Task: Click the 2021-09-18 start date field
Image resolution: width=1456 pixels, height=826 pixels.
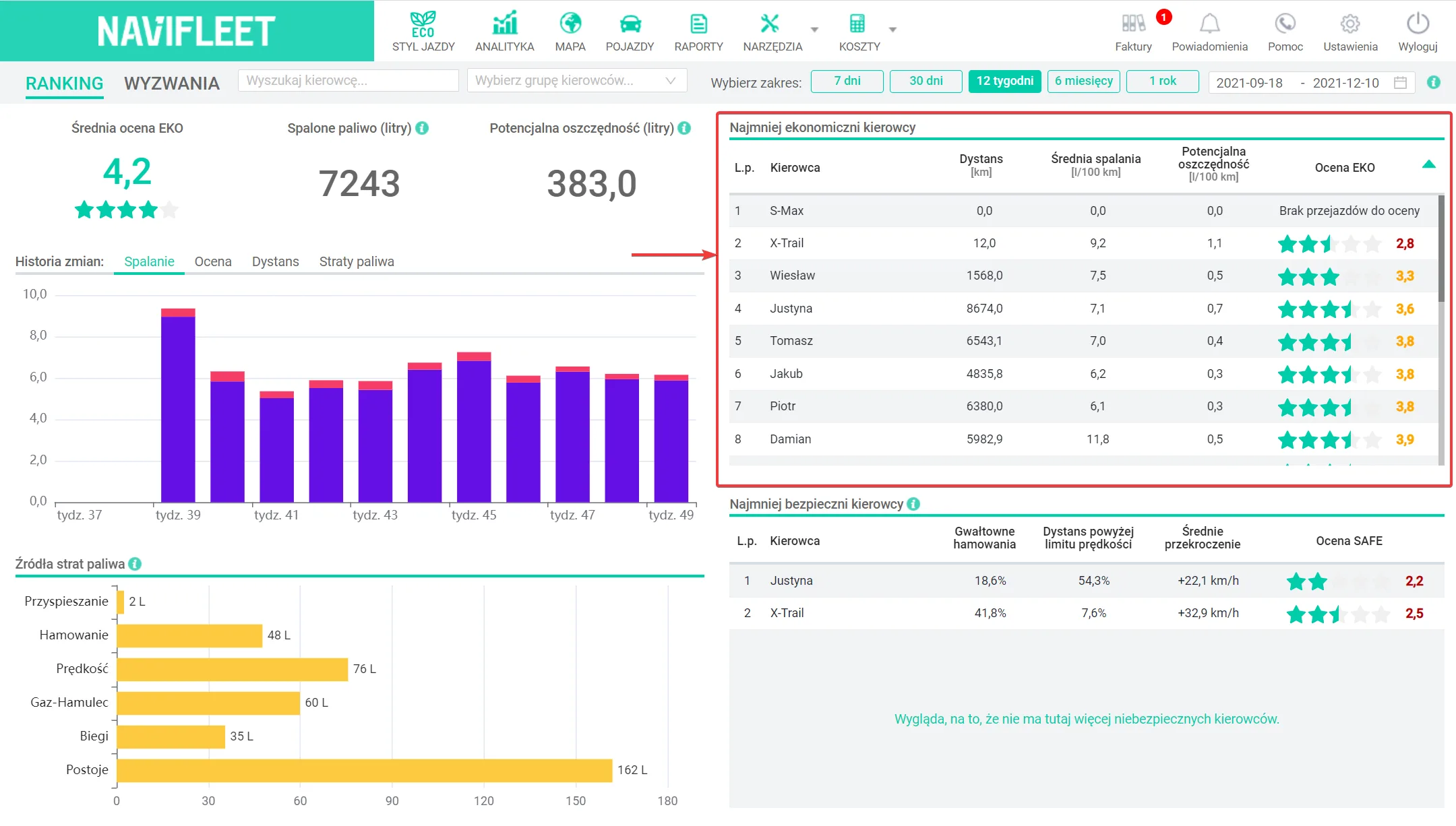Action: click(1249, 82)
